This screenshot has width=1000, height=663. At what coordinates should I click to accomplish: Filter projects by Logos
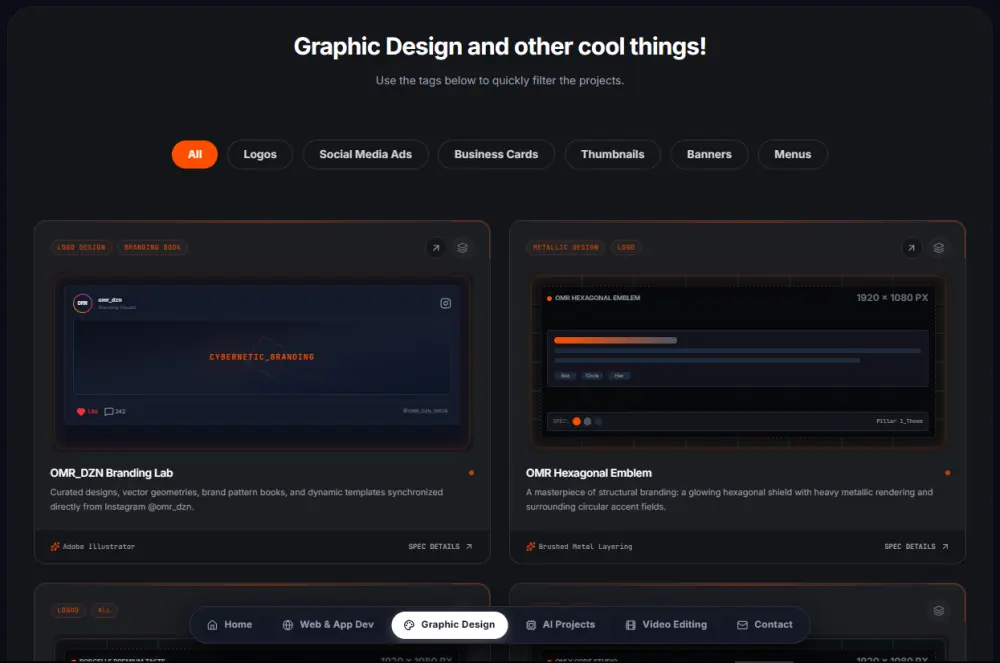point(260,154)
